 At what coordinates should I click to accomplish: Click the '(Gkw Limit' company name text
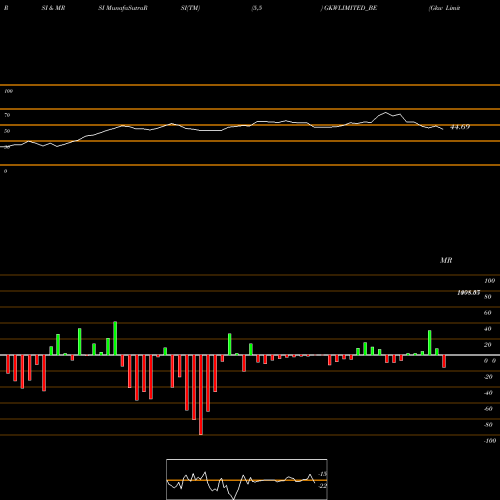click(444, 8)
